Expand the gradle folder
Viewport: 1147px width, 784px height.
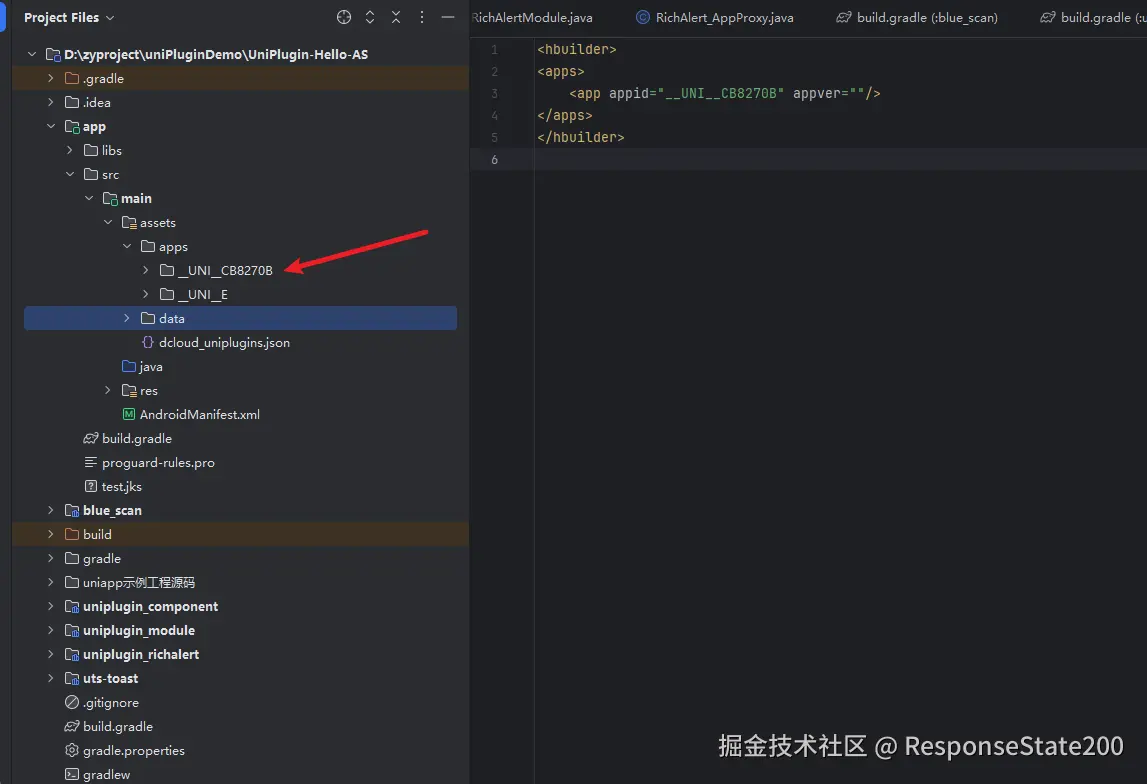(50, 559)
